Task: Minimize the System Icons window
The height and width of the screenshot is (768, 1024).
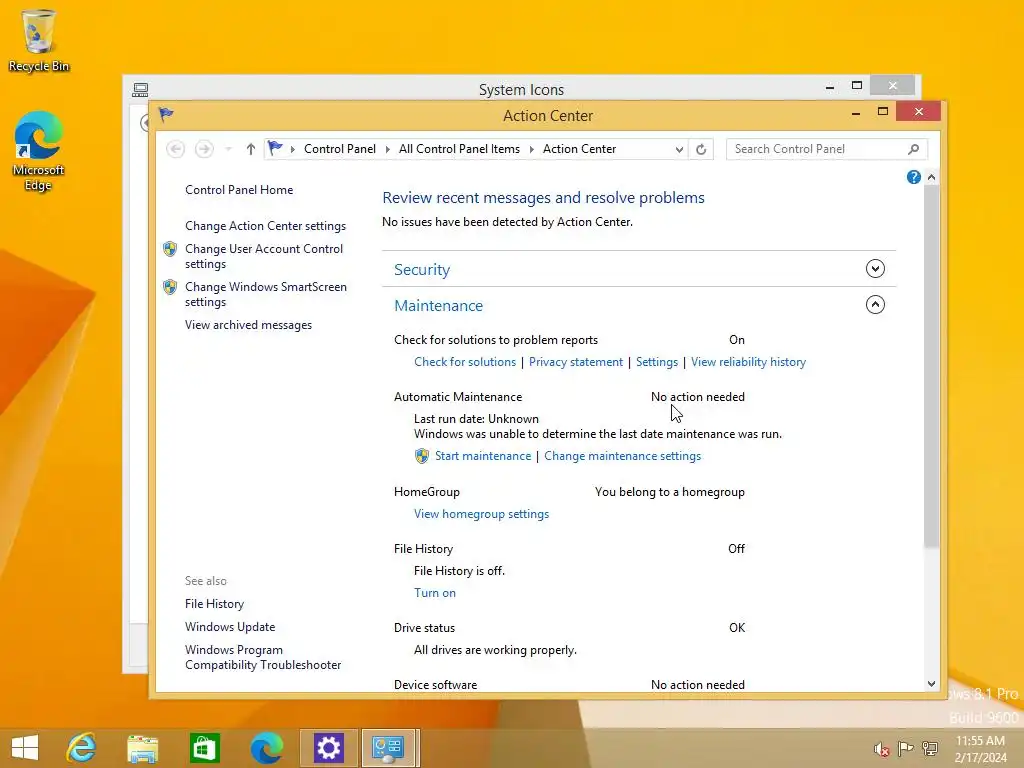Action: [x=829, y=86]
